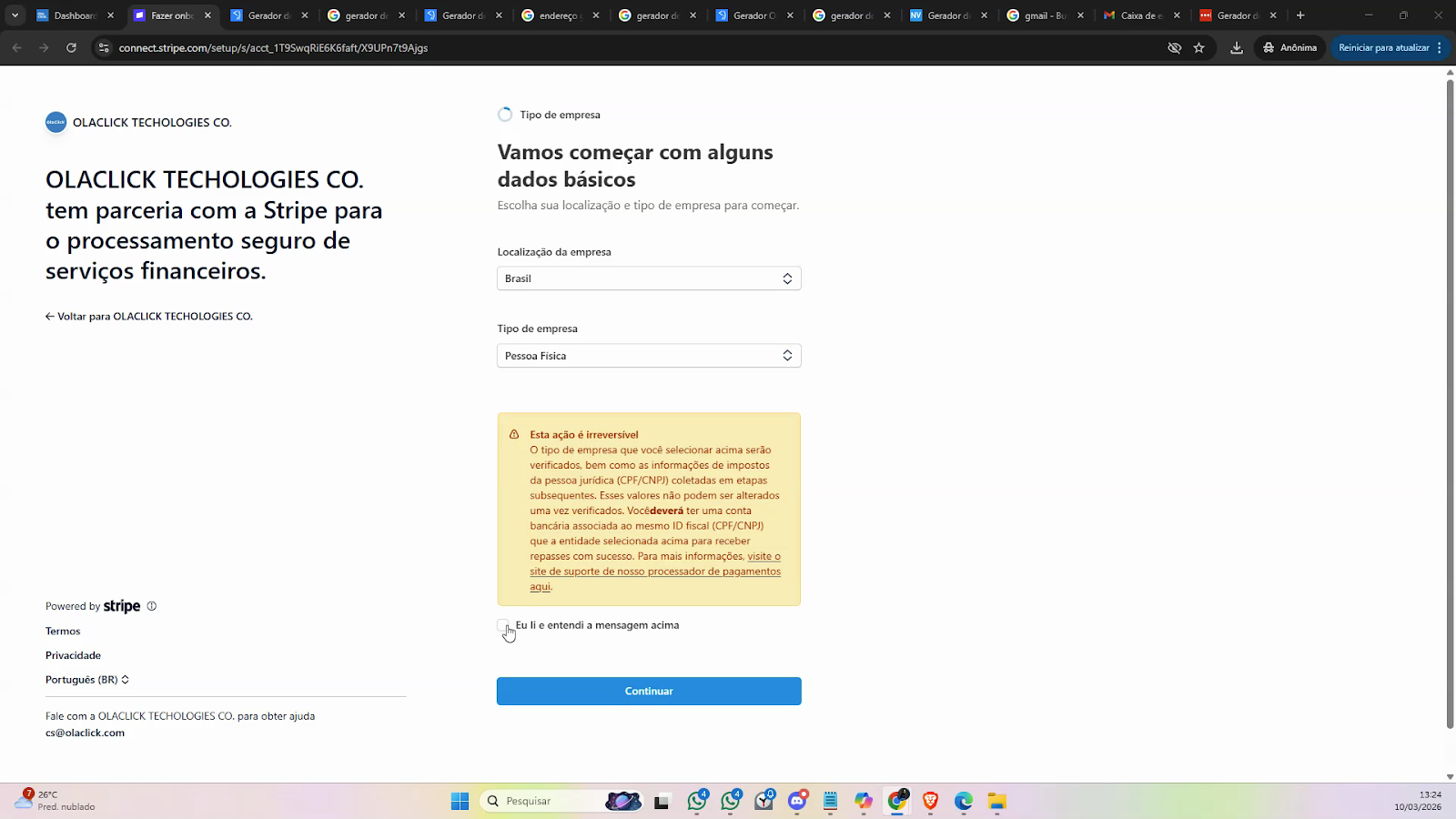Viewport: 1456px width, 819px height.
Task: Click the OlaClick round logo icon
Action: (x=56, y=122)
